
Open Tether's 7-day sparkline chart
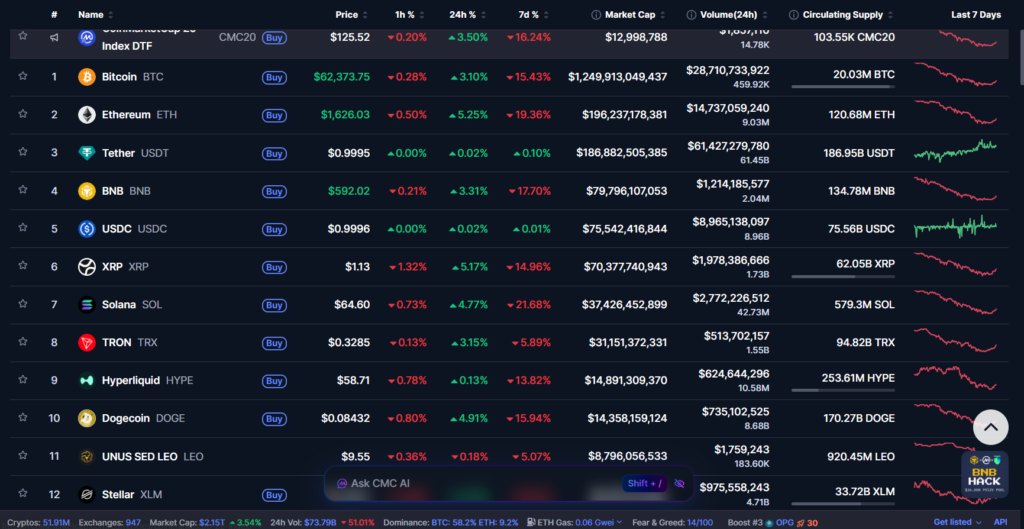pyautogui.click(x=956, y=152)
